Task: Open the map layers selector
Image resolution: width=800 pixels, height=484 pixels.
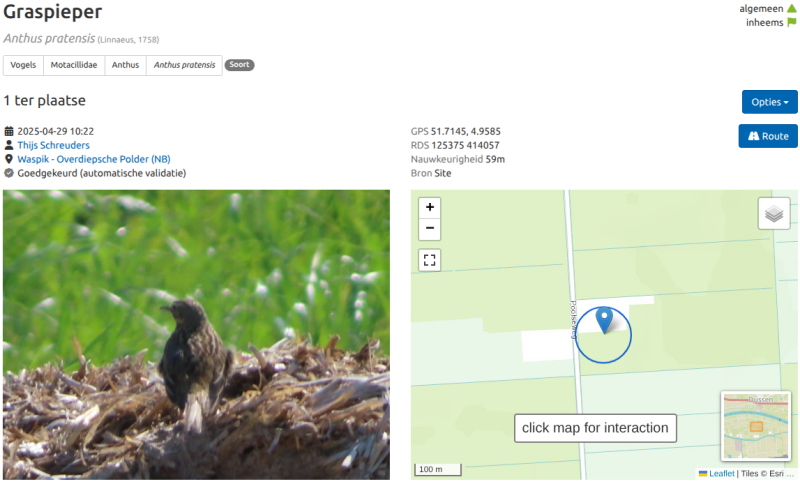Action: pos(774,213)
